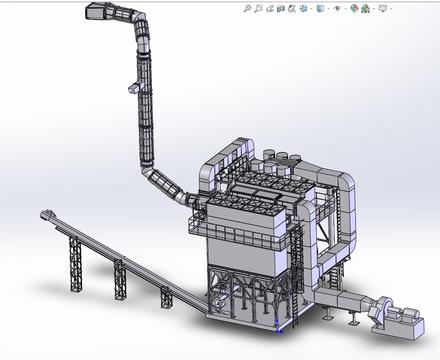
Task: Select the Zoom to Area tool
Action: (x=258, y=9)
